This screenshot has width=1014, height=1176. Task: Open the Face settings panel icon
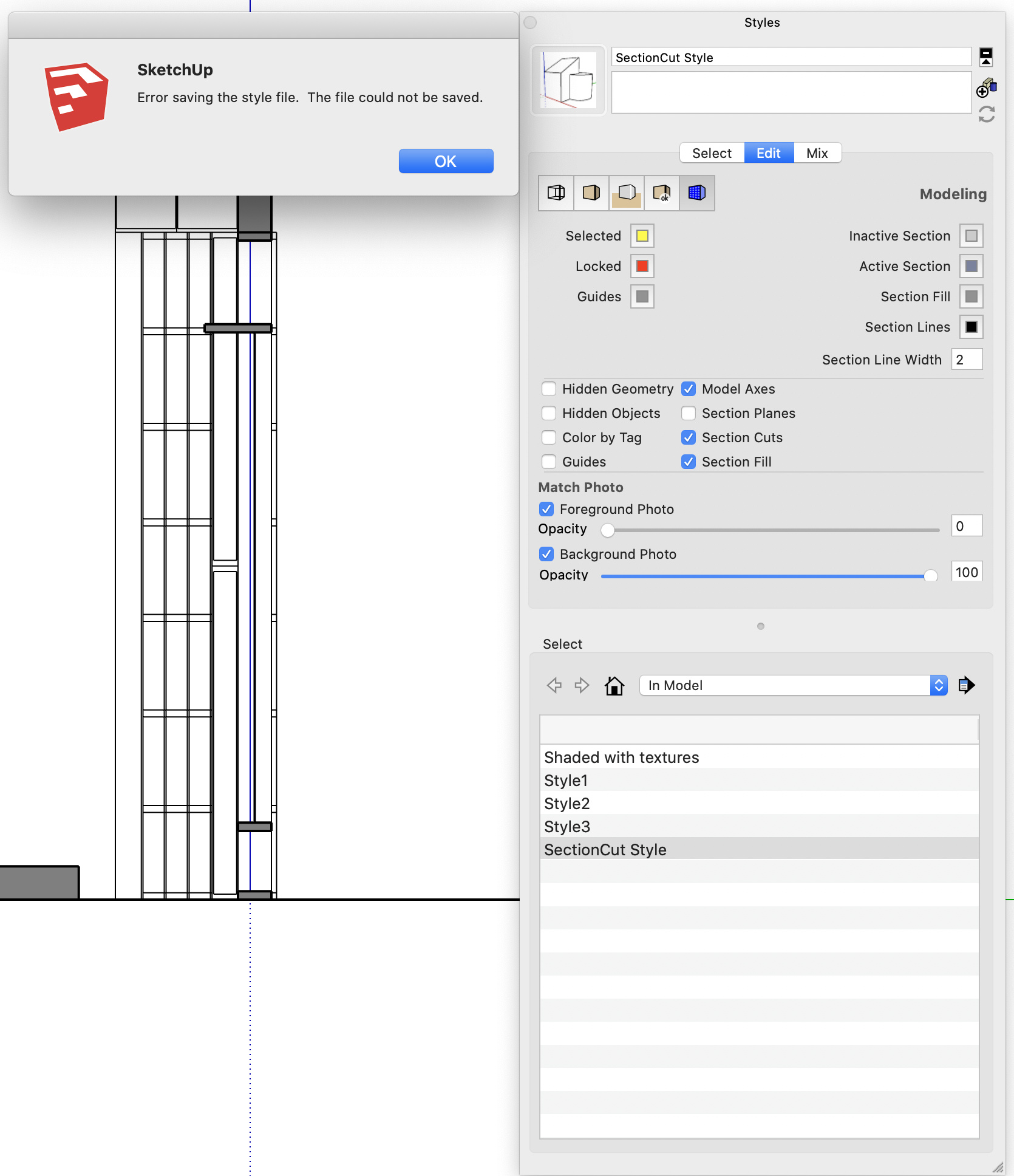point(591,193)
